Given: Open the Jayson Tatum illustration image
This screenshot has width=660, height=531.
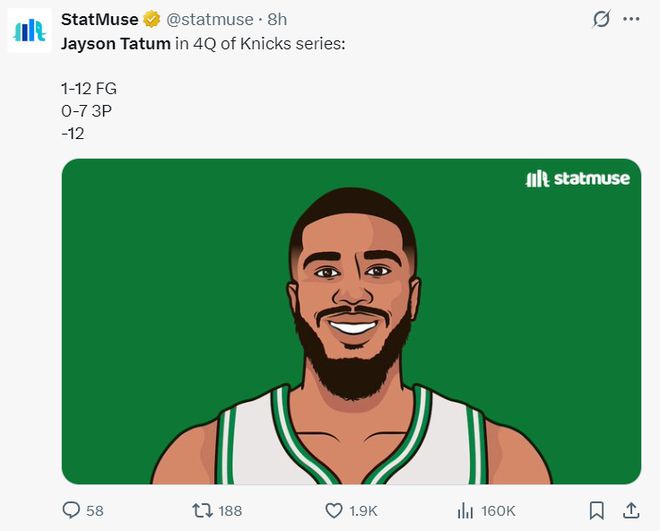Looking at the screenshot, I should 351,321.
